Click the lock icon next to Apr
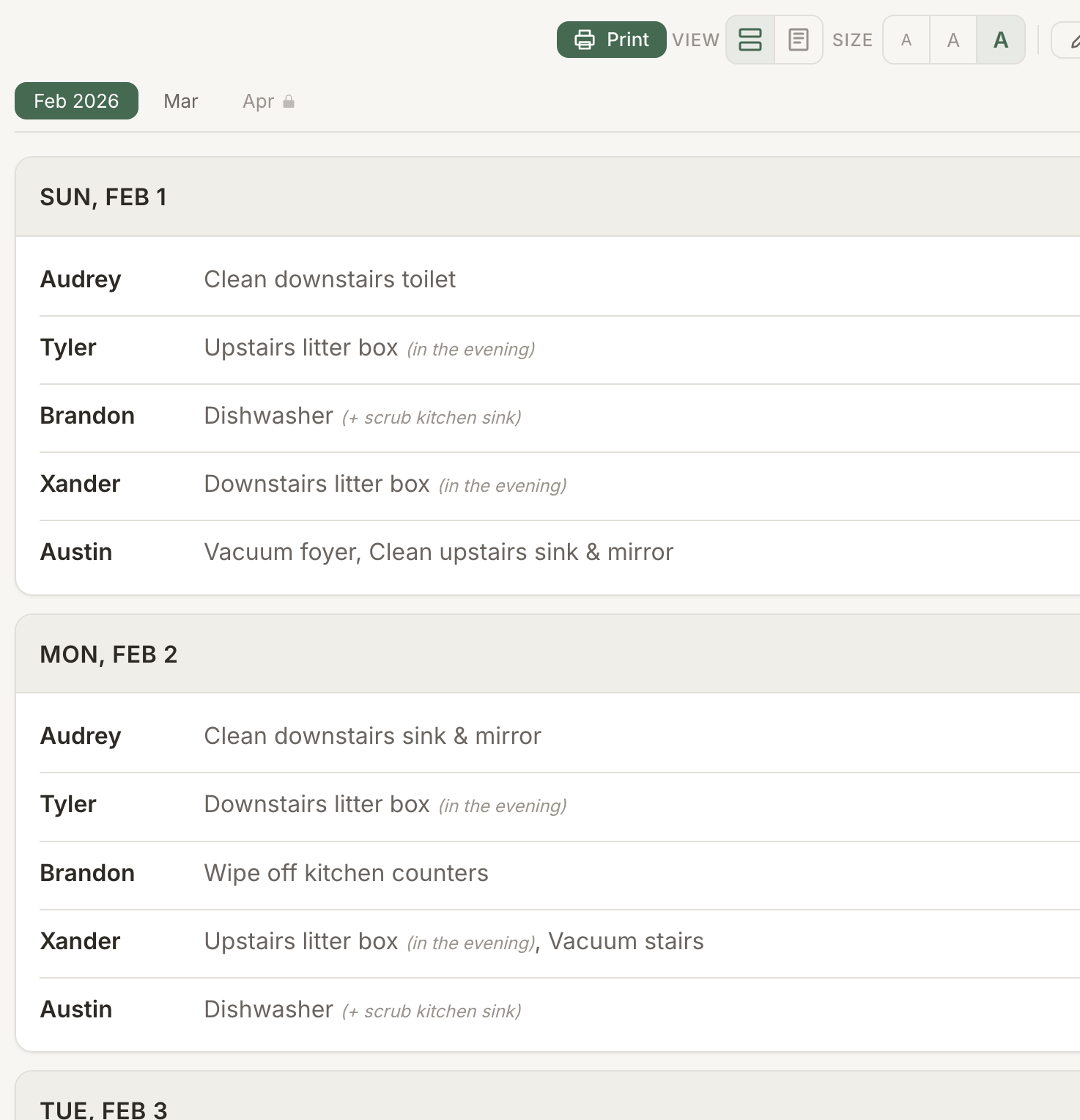Screen dimensions: 1080x1120 (290, 100)
